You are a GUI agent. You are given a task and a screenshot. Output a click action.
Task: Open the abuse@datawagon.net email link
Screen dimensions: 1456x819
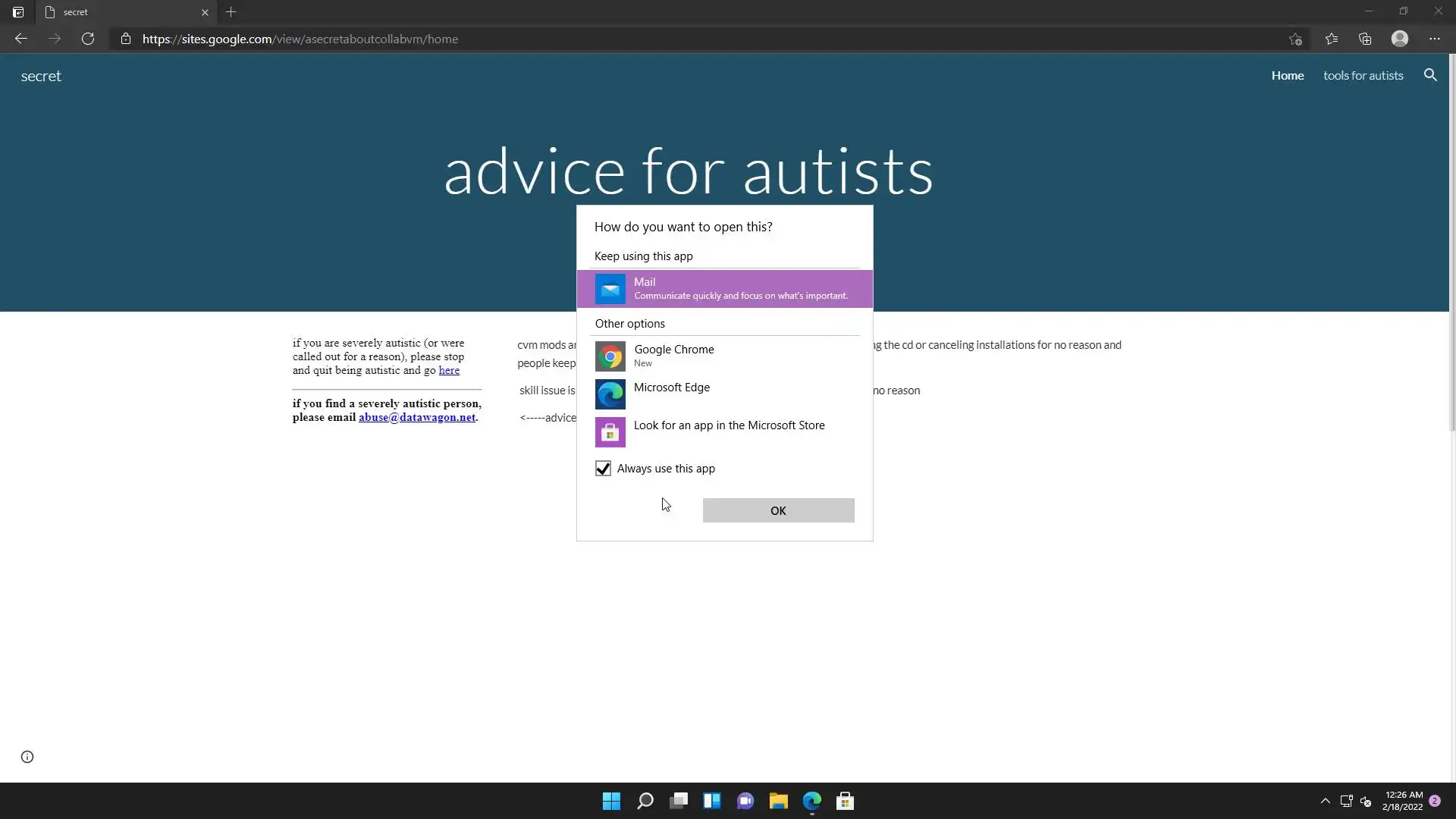point(416,417)
